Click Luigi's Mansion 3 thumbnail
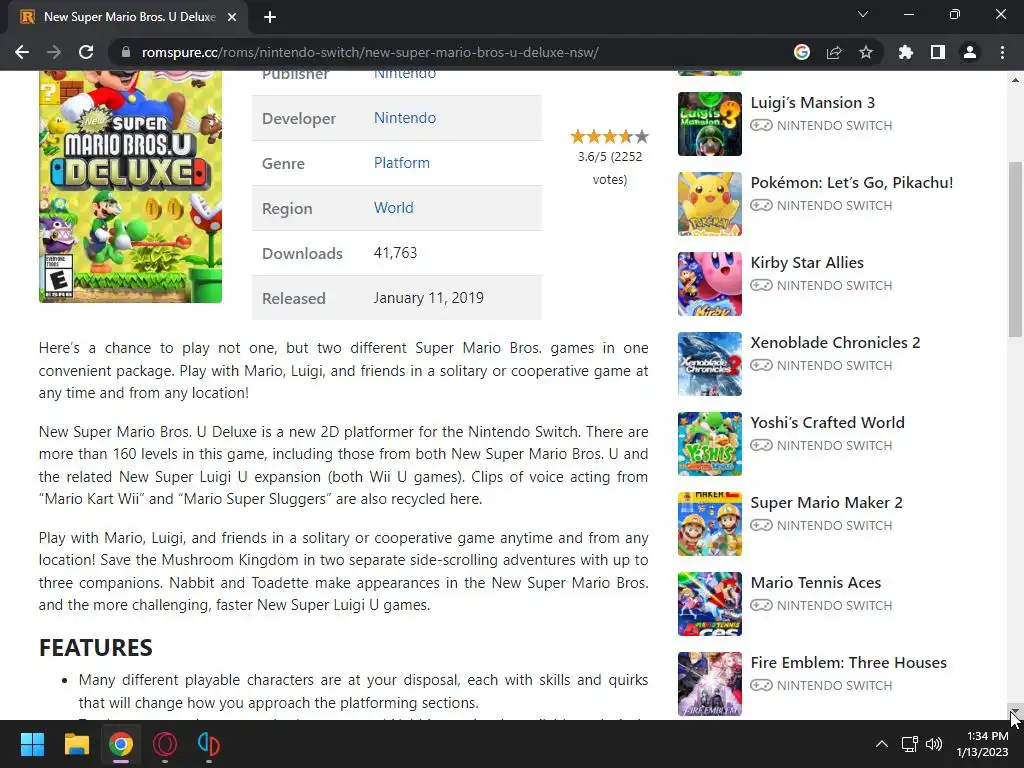Screen dimensions: 1024x768 [710, 124]
